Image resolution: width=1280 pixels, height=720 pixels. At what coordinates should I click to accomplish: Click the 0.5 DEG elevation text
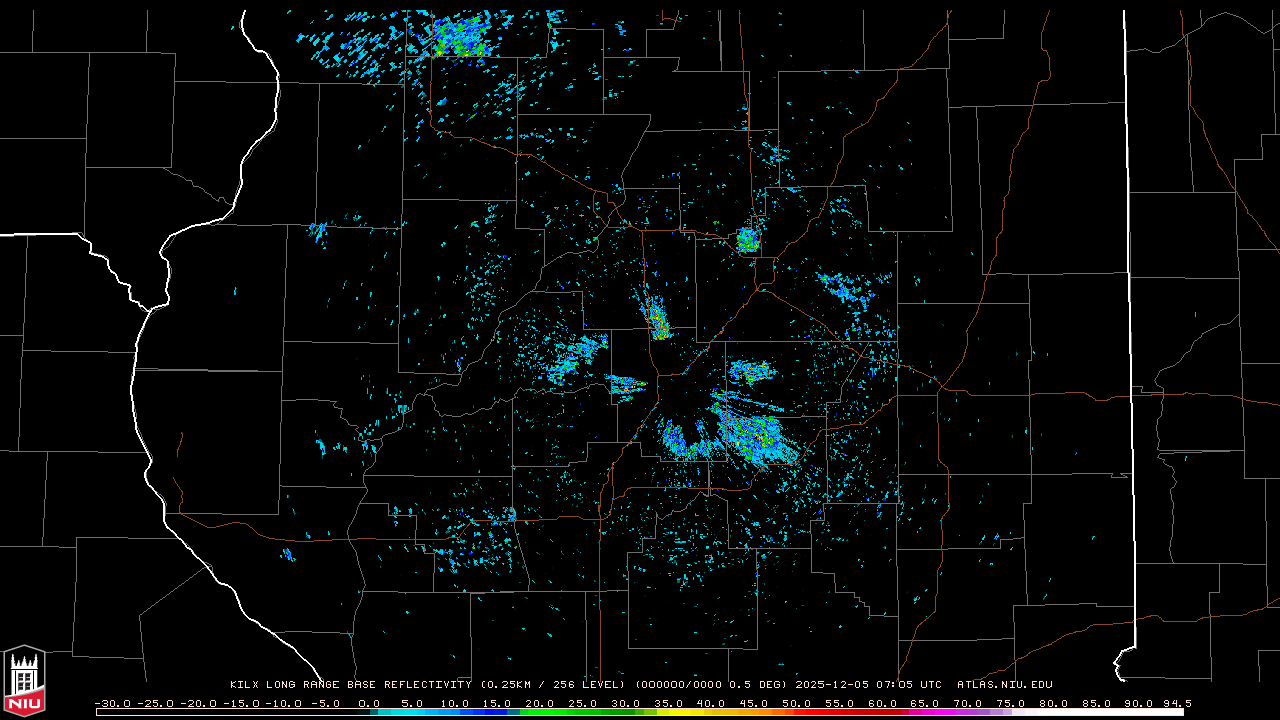[x=760, y=685]
